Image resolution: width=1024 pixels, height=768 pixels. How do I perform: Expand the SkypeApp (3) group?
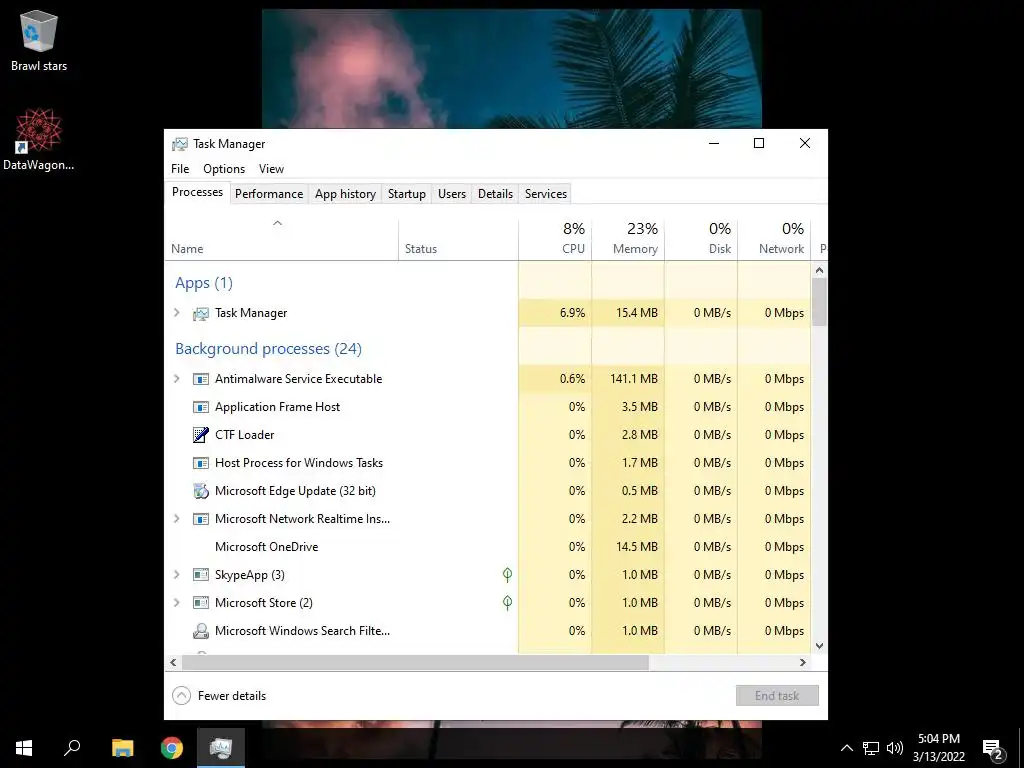point(176,575)
